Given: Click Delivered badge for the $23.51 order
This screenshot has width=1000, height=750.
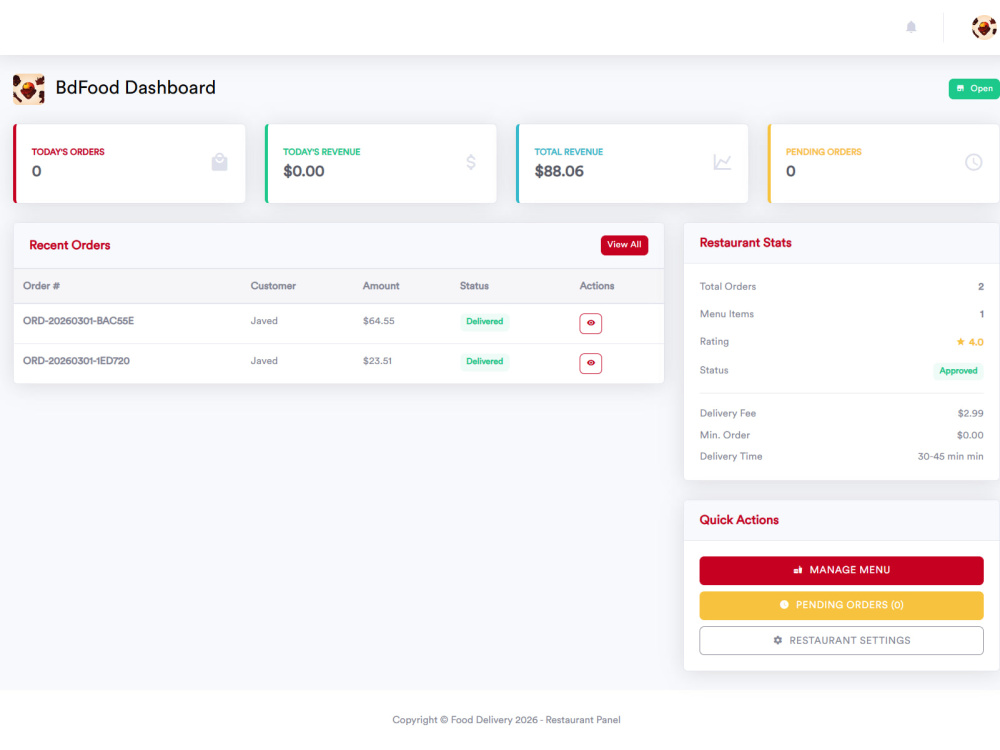Looking at the screenshot, I should coord(485,362).
